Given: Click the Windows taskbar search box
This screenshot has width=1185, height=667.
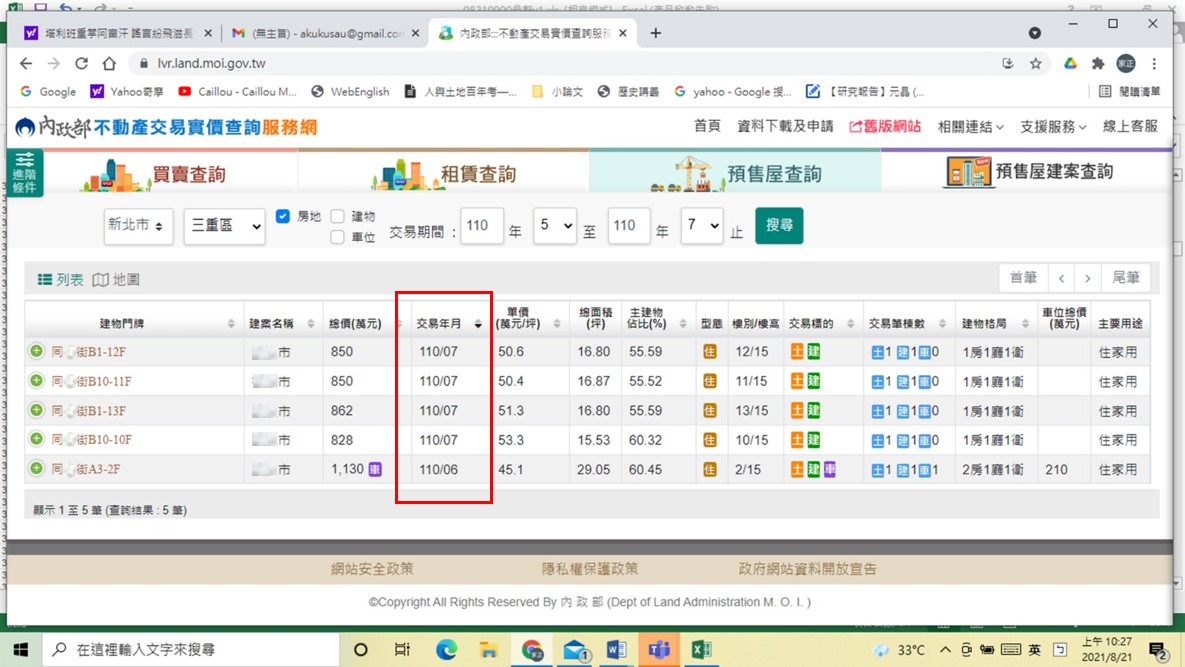Looking at the screenshot, I should [190, 650].
